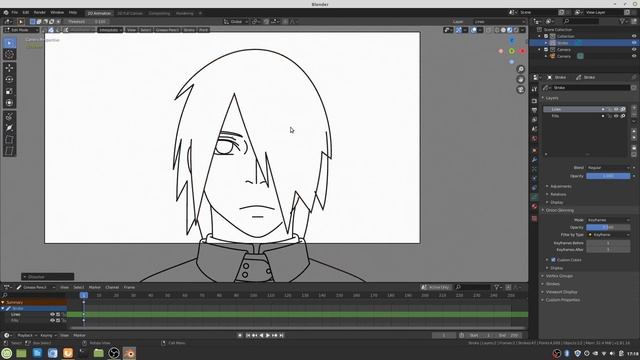Open the Linux Mint start menu

coord(7,353)
